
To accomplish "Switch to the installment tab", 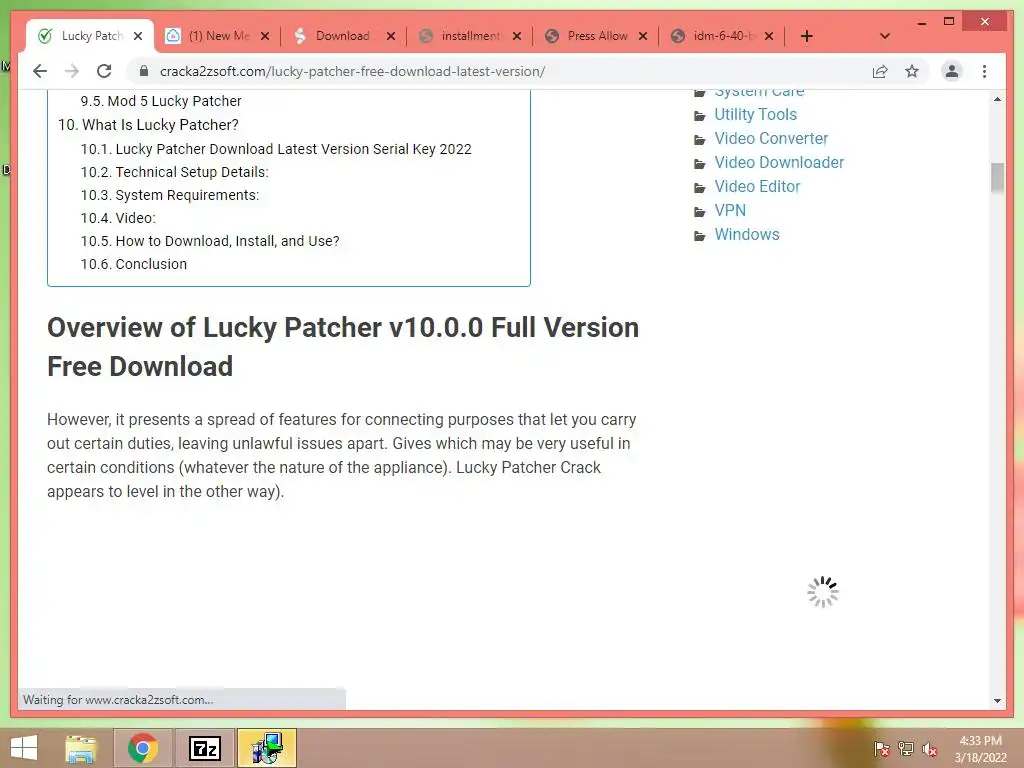I will tap(470, 36).
